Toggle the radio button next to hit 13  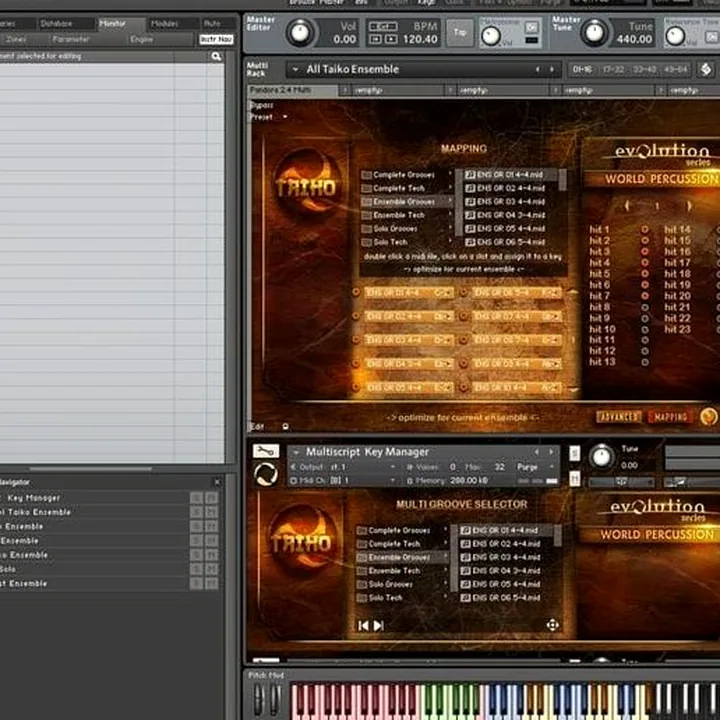(x=645, y=362)
